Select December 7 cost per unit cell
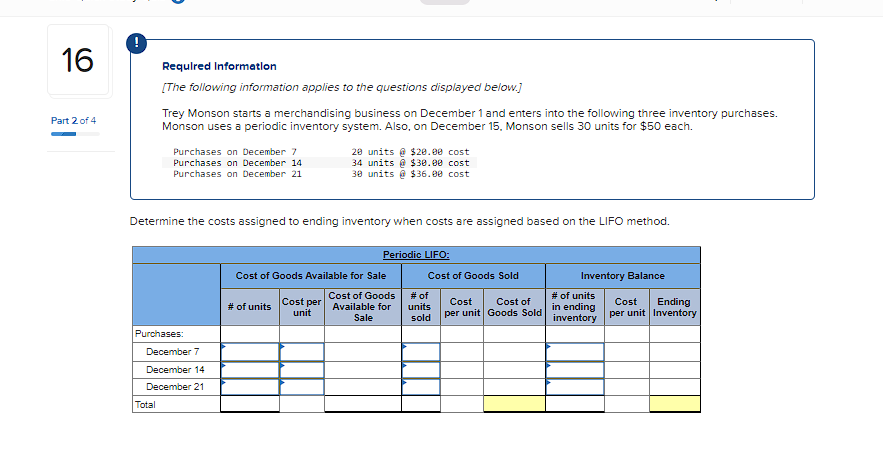 coord(302,352)
